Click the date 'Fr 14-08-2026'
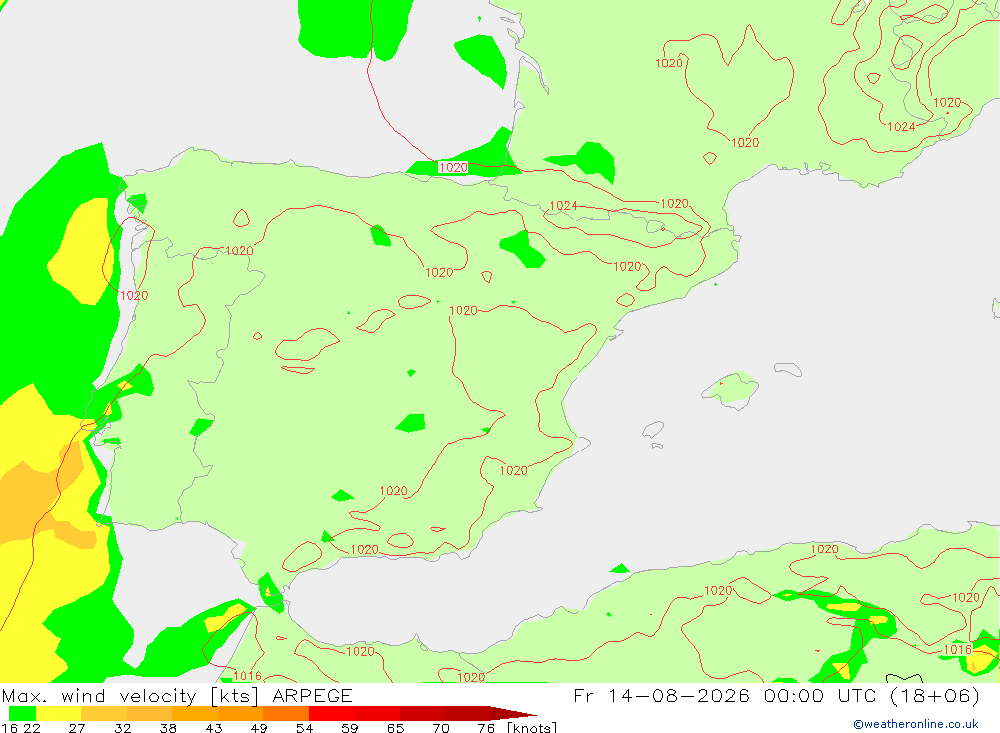The image size is (1000, 733). tap(661, 695)
